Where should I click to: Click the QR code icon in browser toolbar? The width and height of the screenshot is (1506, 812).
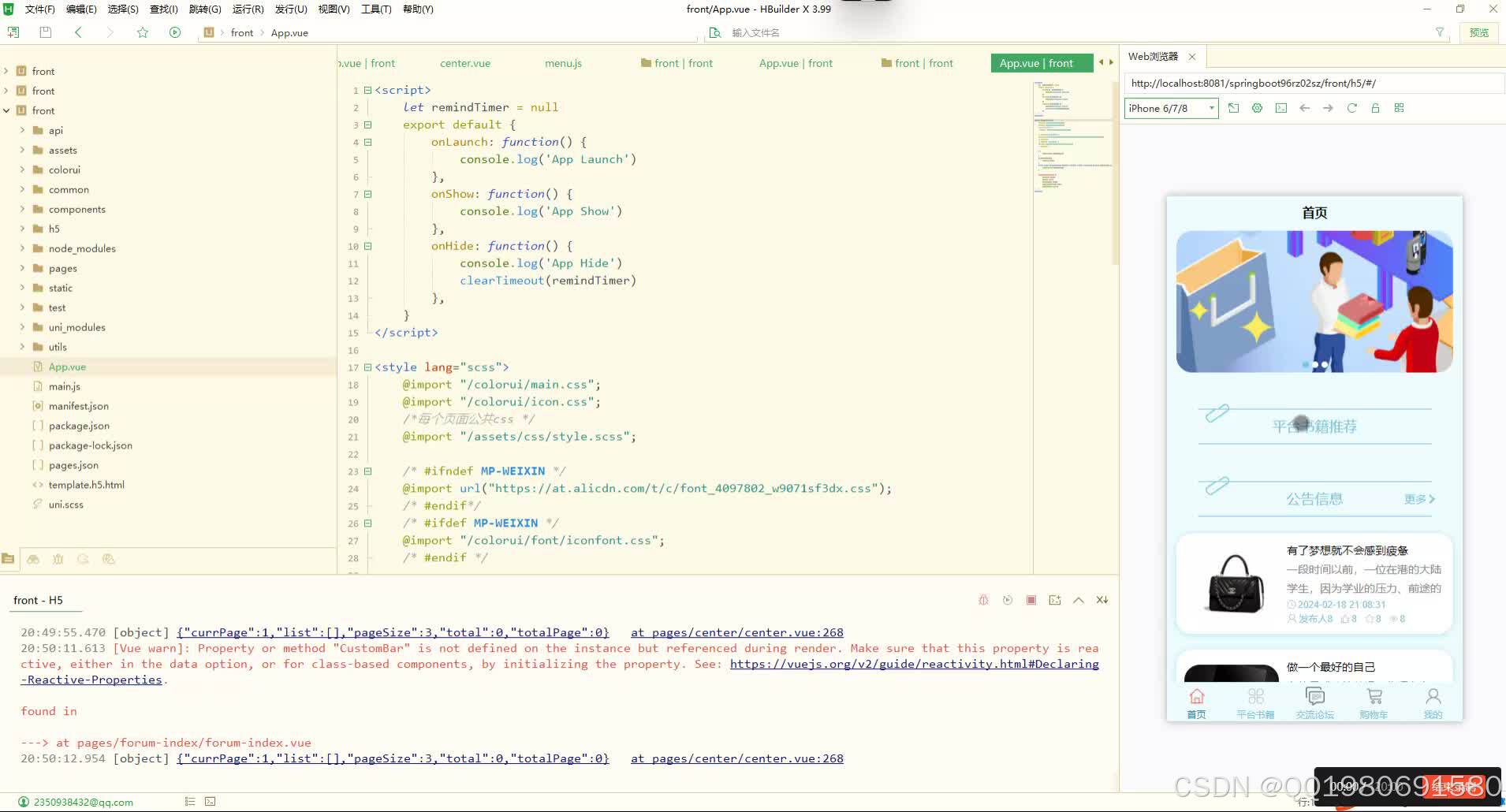point(1400,108)
